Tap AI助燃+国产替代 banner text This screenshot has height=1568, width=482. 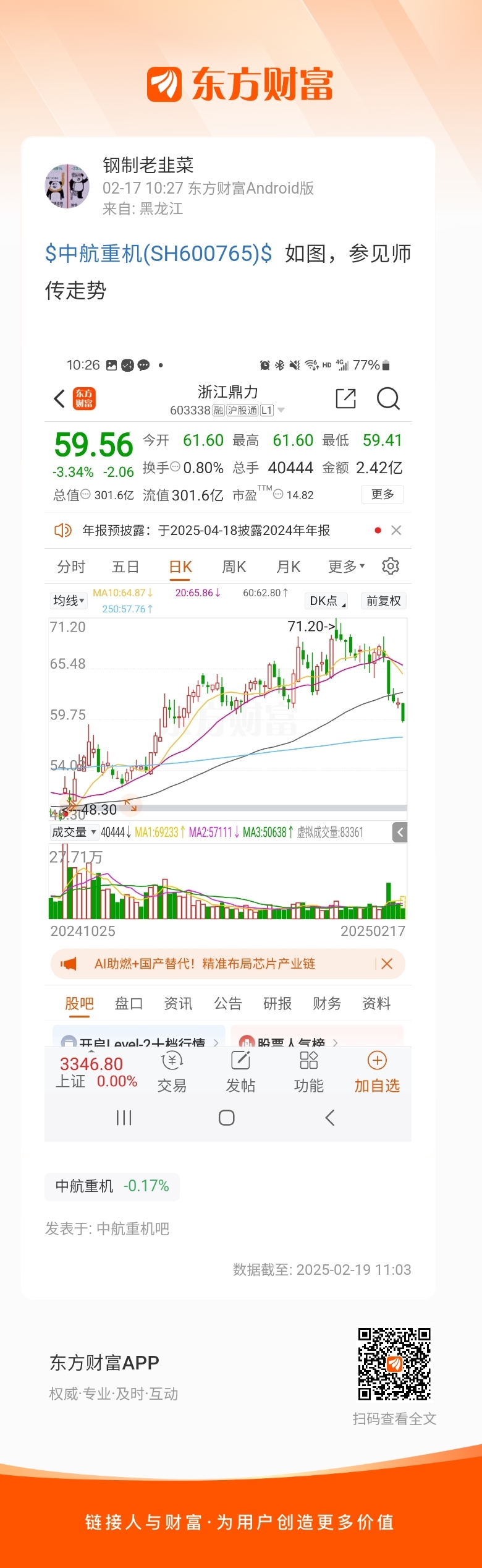pyautogui.click(x=205, y=964)
